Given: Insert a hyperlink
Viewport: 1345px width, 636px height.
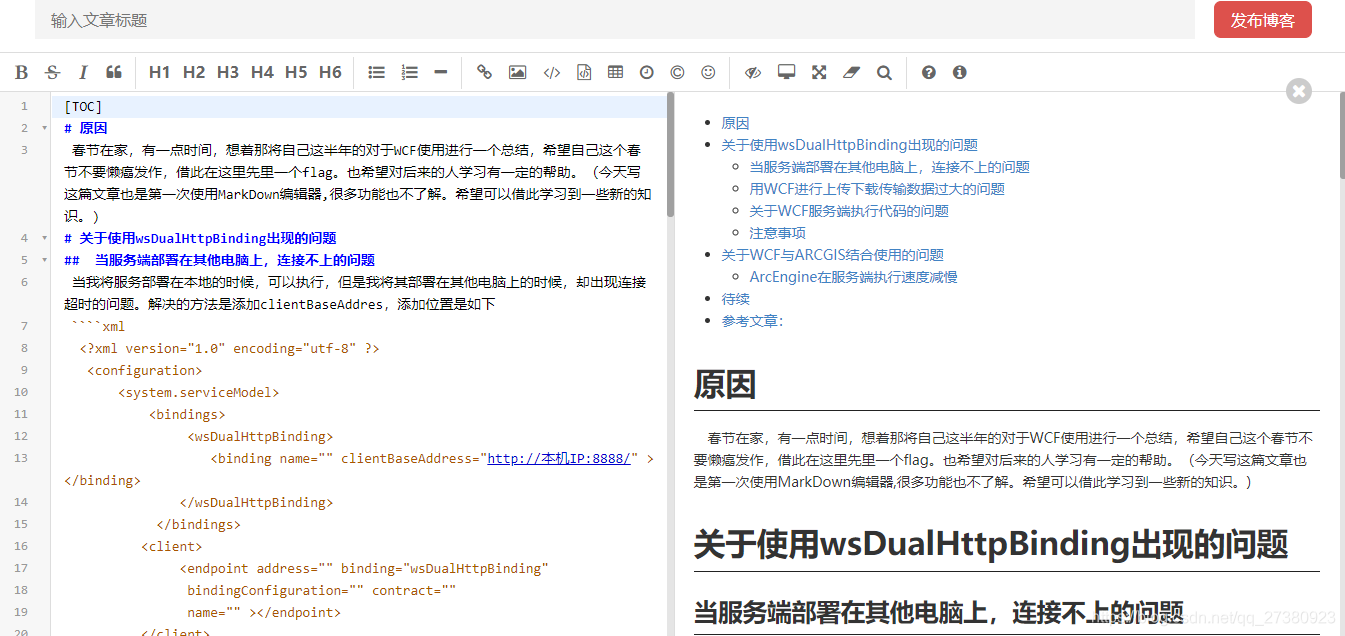Looking at the screenshot, I should pyautogui.click(x=485, y=72).
